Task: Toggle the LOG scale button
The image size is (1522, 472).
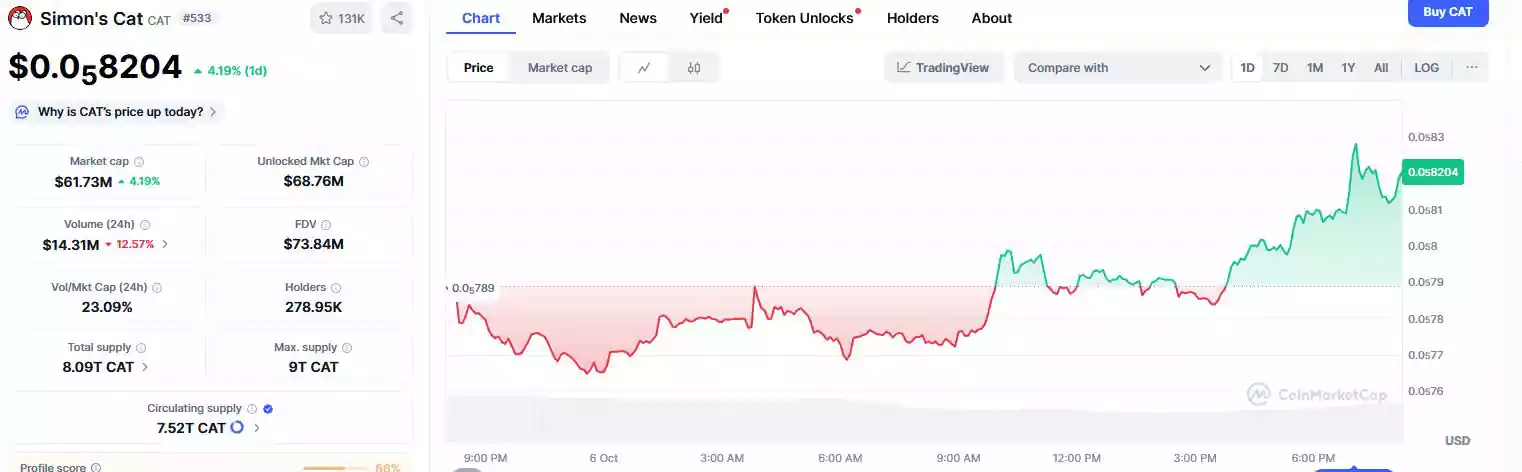Action: [1426, 68]
